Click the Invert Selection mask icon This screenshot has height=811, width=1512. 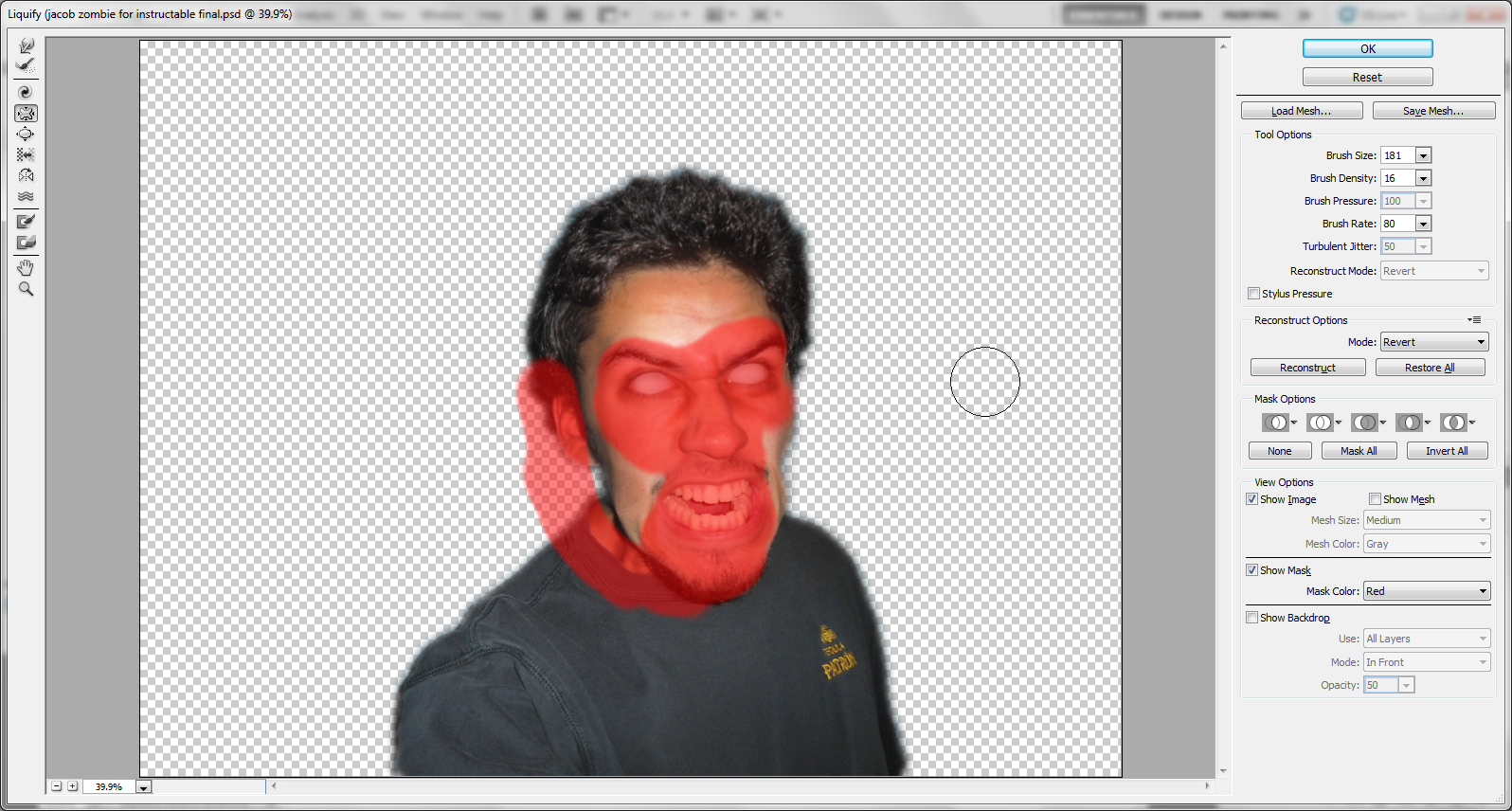pos(1453,423)
